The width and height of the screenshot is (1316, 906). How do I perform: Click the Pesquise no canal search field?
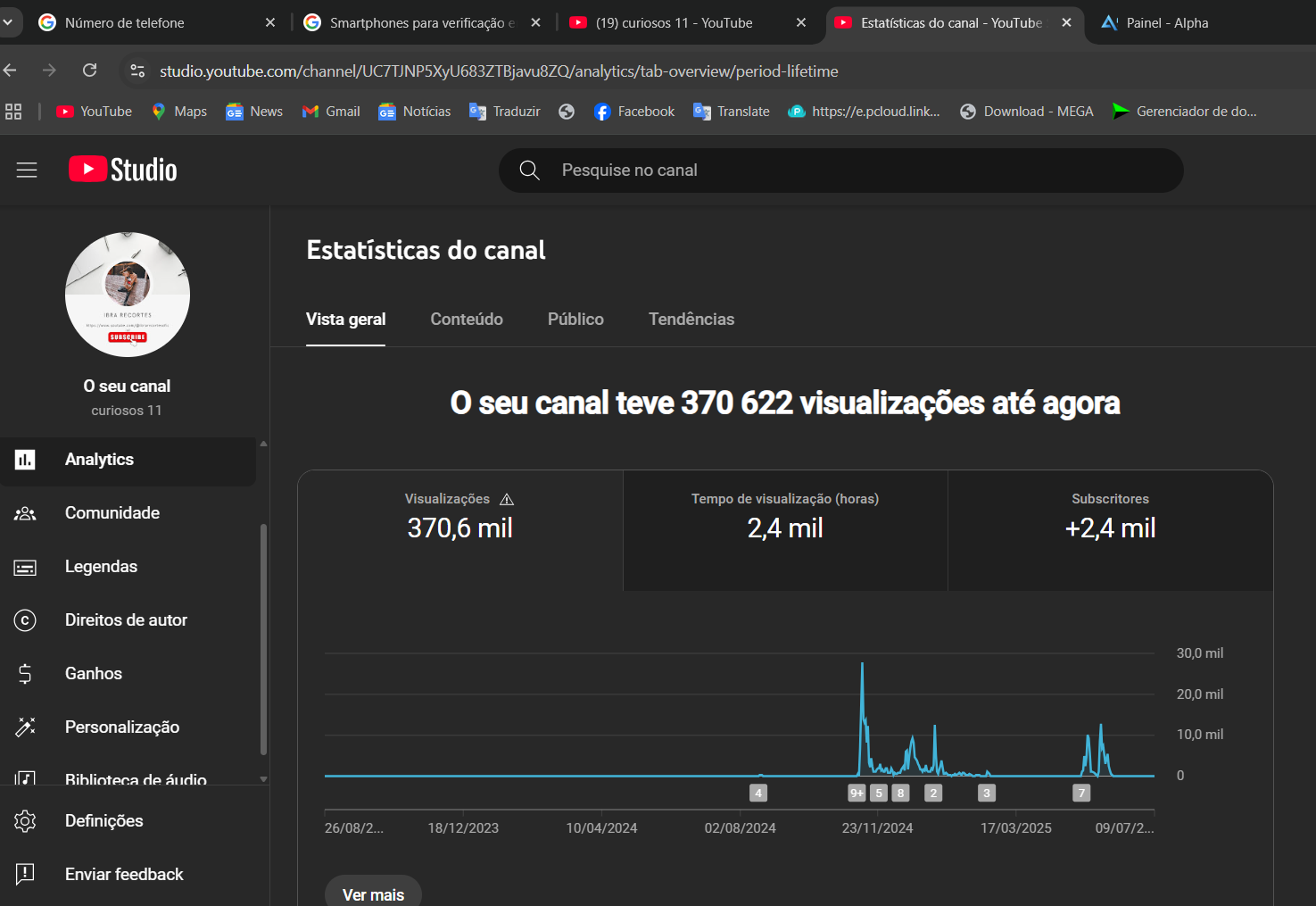840,170
